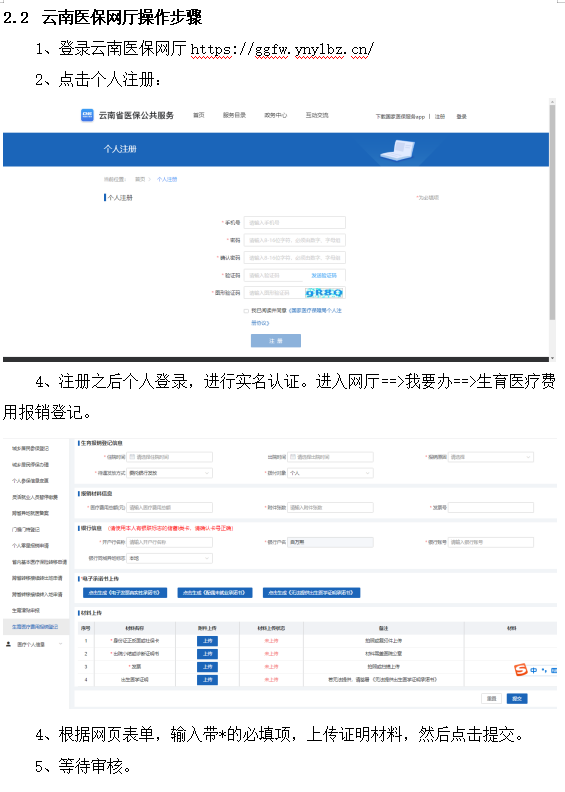The image size is (565, 792).
Task: Select 互动交流 in the top navigation
Action: (317, 115)
